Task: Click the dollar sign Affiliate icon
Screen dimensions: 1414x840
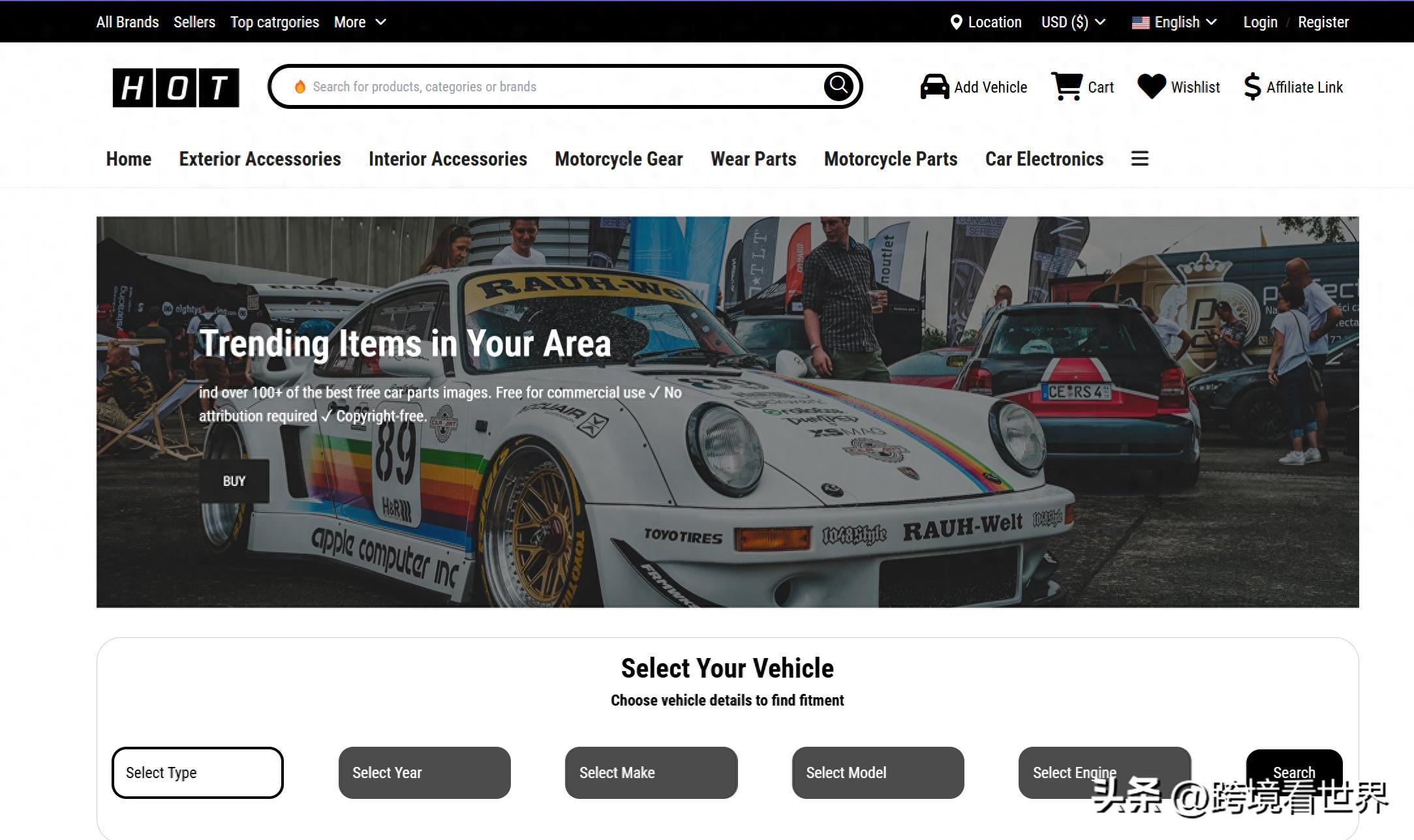Action: tap(1252, 86)
